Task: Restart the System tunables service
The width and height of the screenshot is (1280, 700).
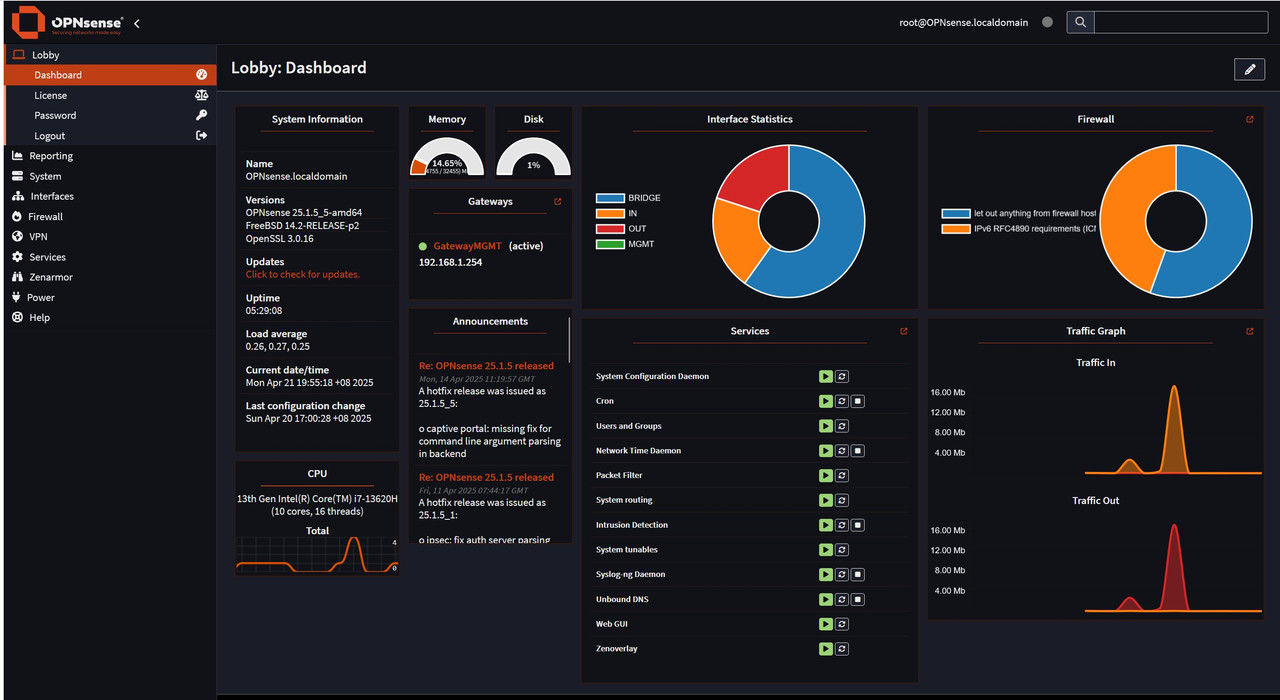Action: tap(842, 550)
